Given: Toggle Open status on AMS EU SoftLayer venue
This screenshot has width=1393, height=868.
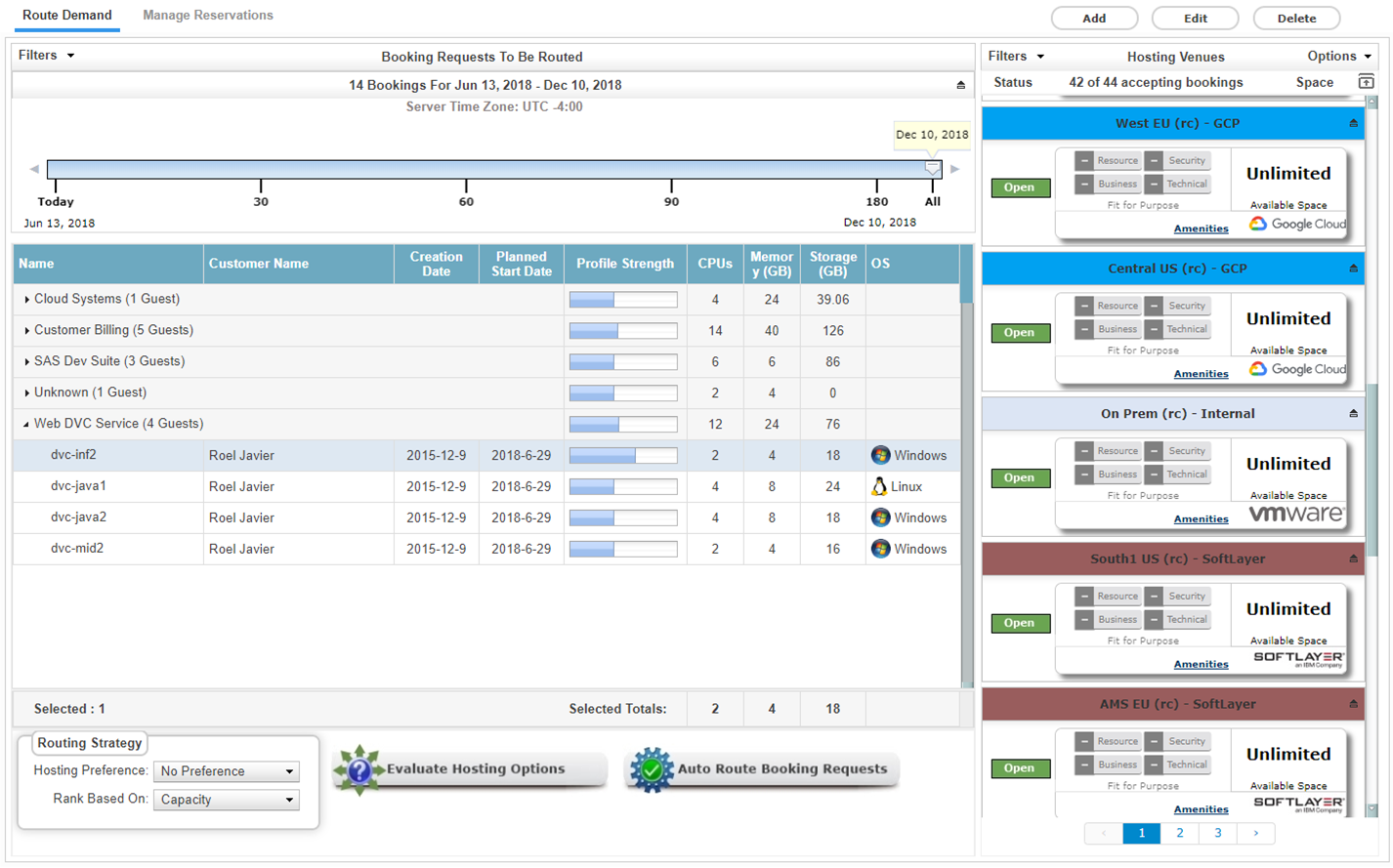Looking at the screenshot, I should point(1020,768).
